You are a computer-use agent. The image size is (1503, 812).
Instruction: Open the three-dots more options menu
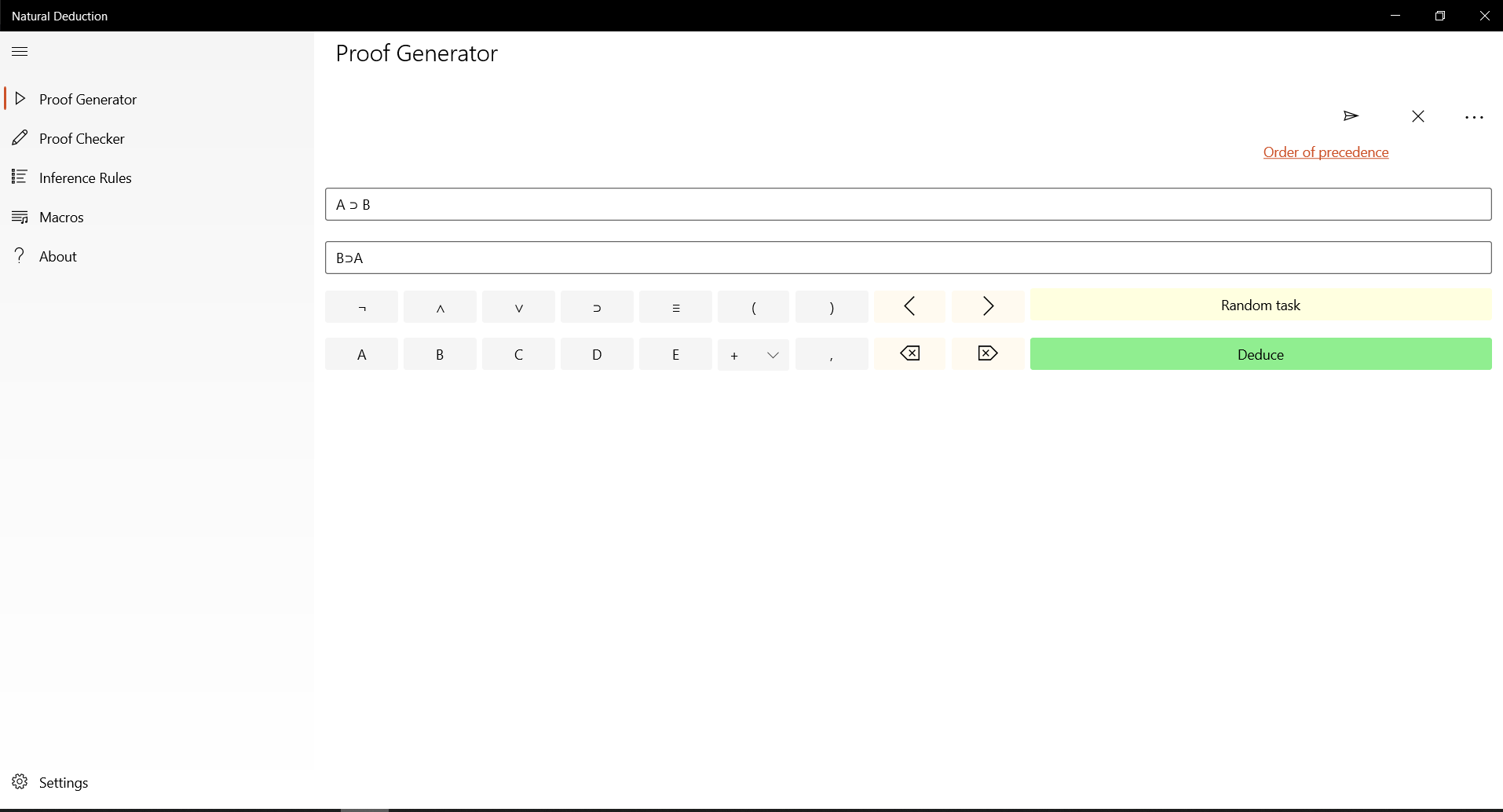(1474, 117)
